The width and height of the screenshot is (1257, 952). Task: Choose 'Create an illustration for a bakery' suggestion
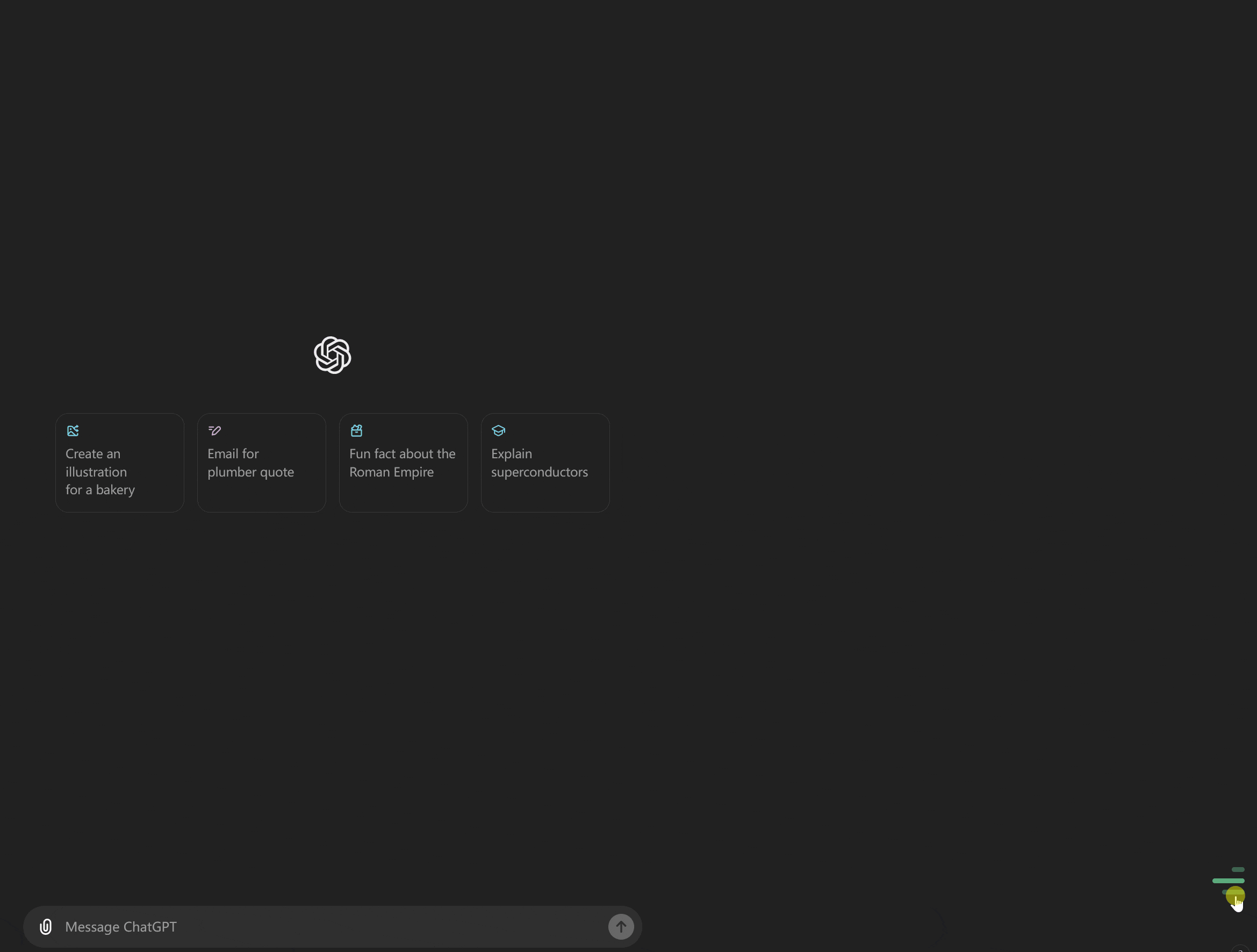point(119,463)
